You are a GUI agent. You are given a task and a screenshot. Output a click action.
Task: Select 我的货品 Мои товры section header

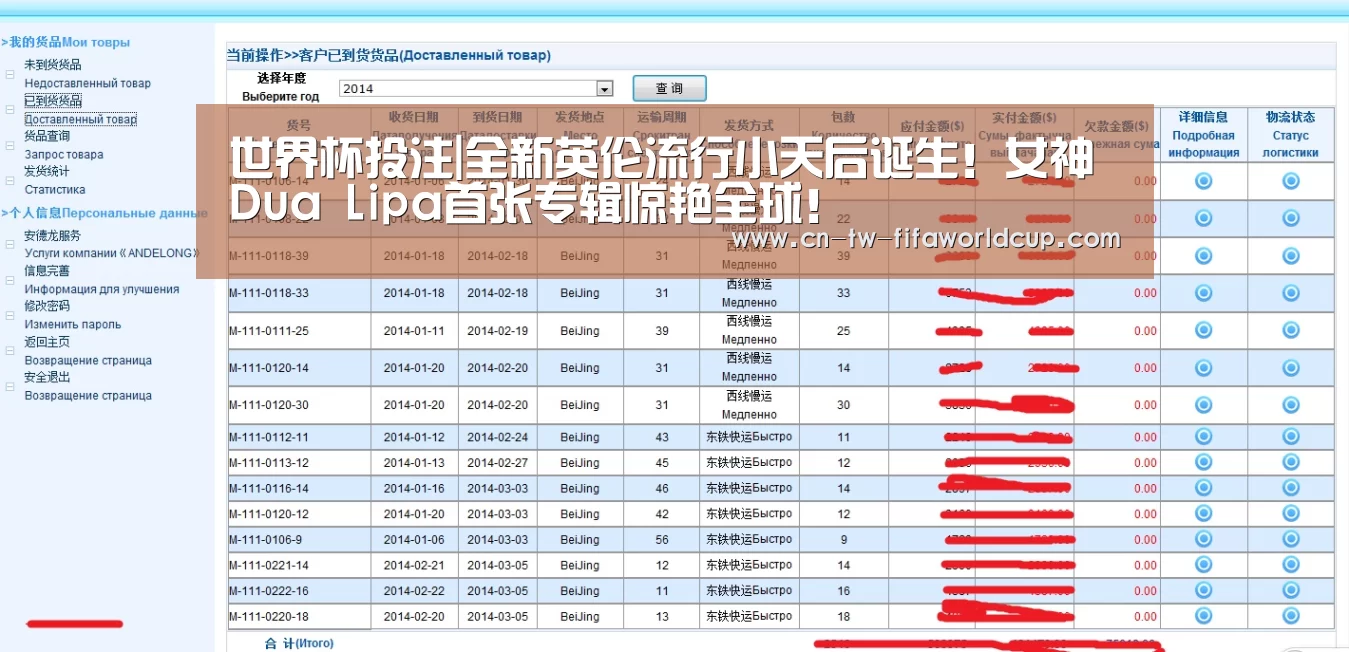[x=65, y=42]
